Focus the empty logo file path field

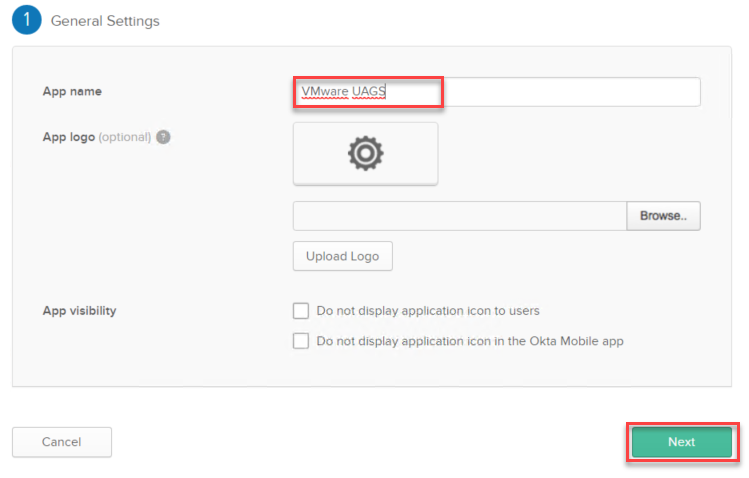[460, 216]
